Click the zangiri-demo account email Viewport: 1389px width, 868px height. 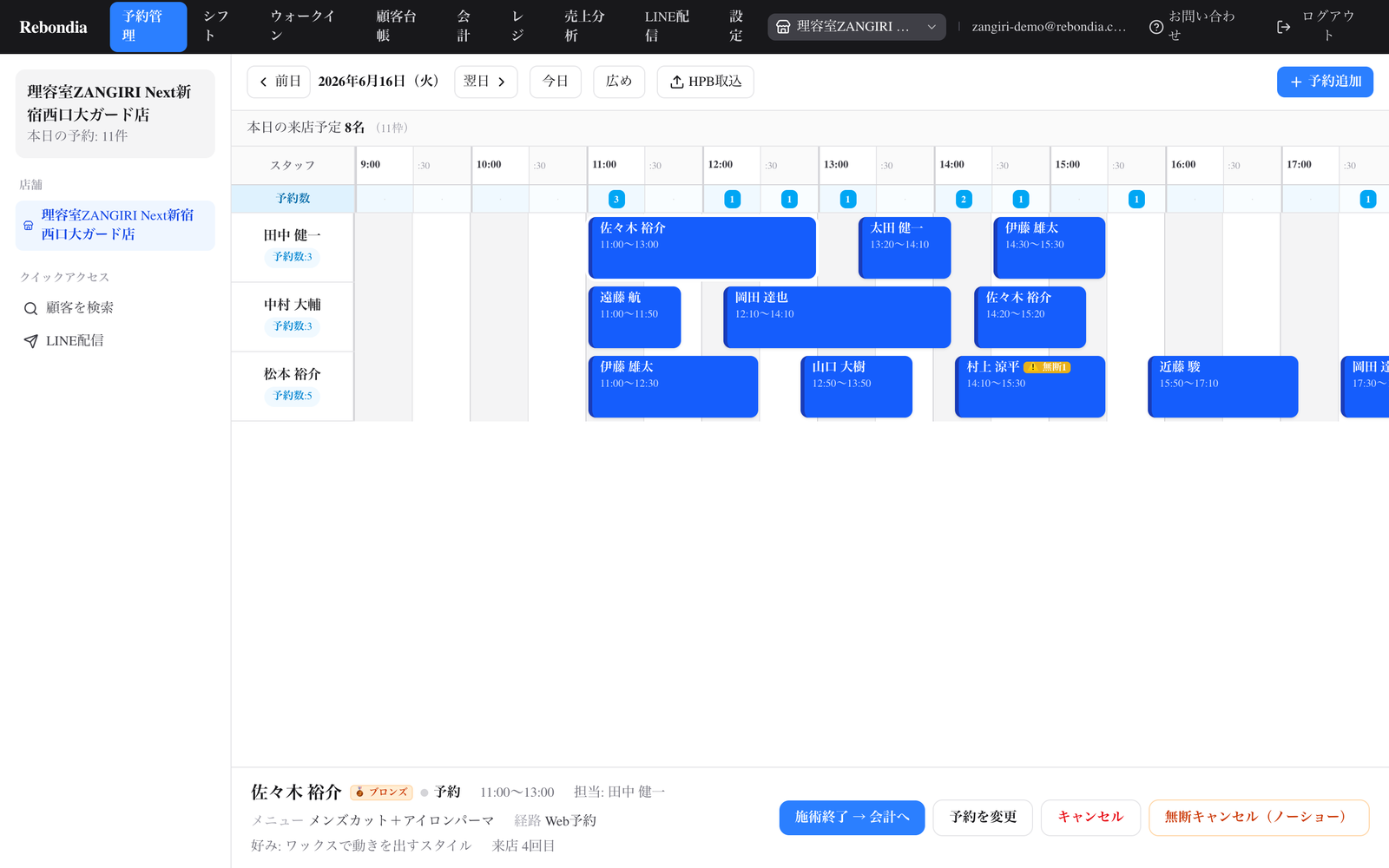click(1049, 27)
